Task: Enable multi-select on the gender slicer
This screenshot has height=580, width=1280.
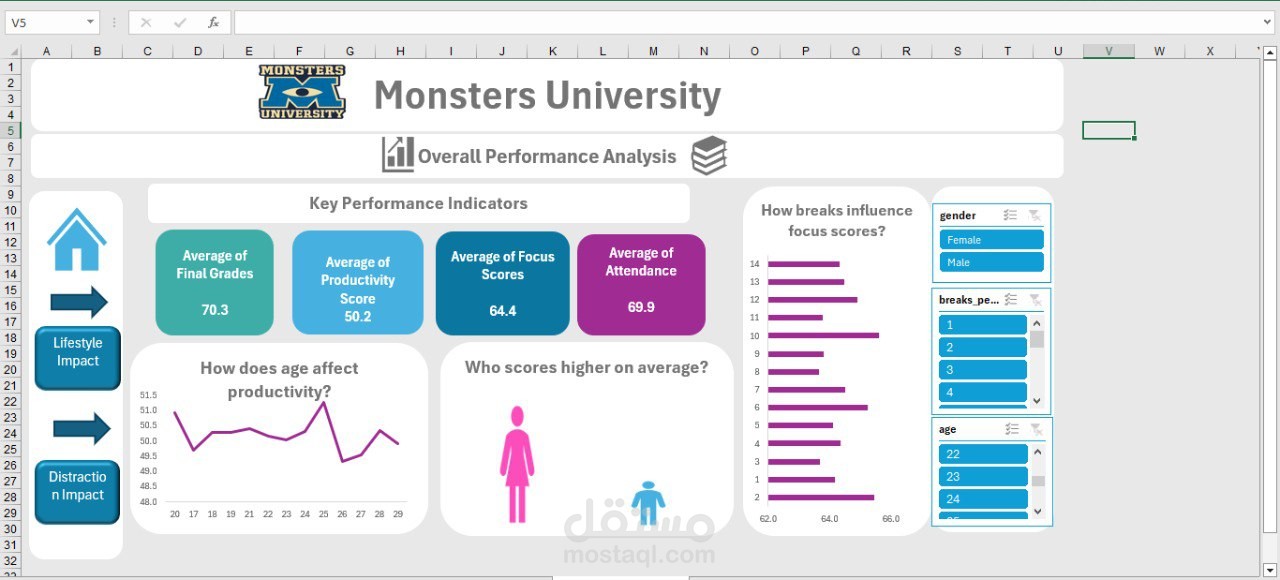Action: (x=1011, y=215)
